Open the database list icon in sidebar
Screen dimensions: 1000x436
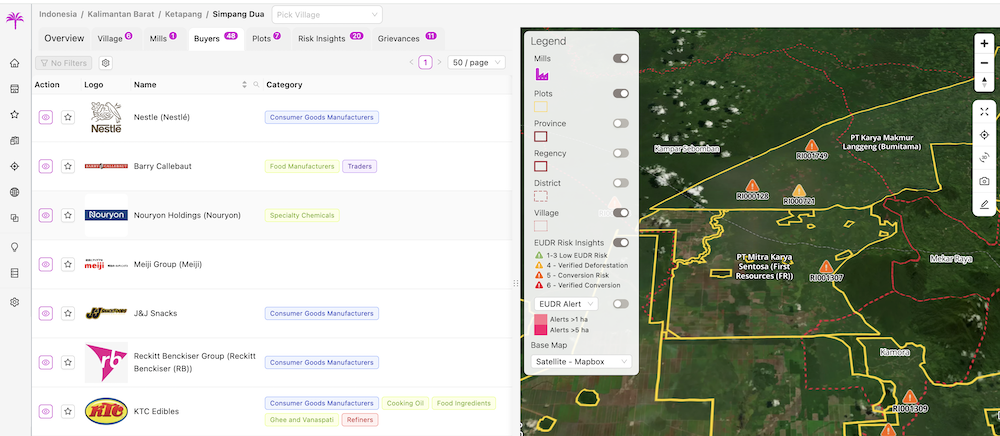(x=15, y=273)
